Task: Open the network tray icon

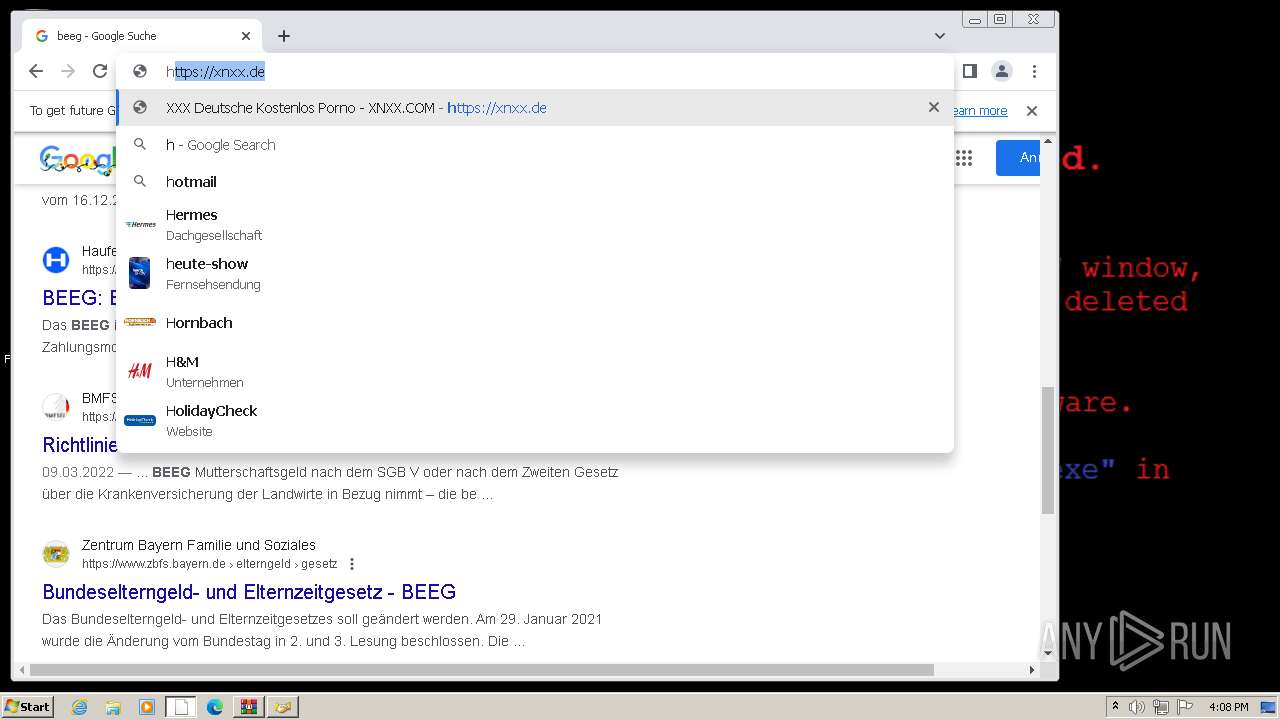Action: (x=1161, y=707)
